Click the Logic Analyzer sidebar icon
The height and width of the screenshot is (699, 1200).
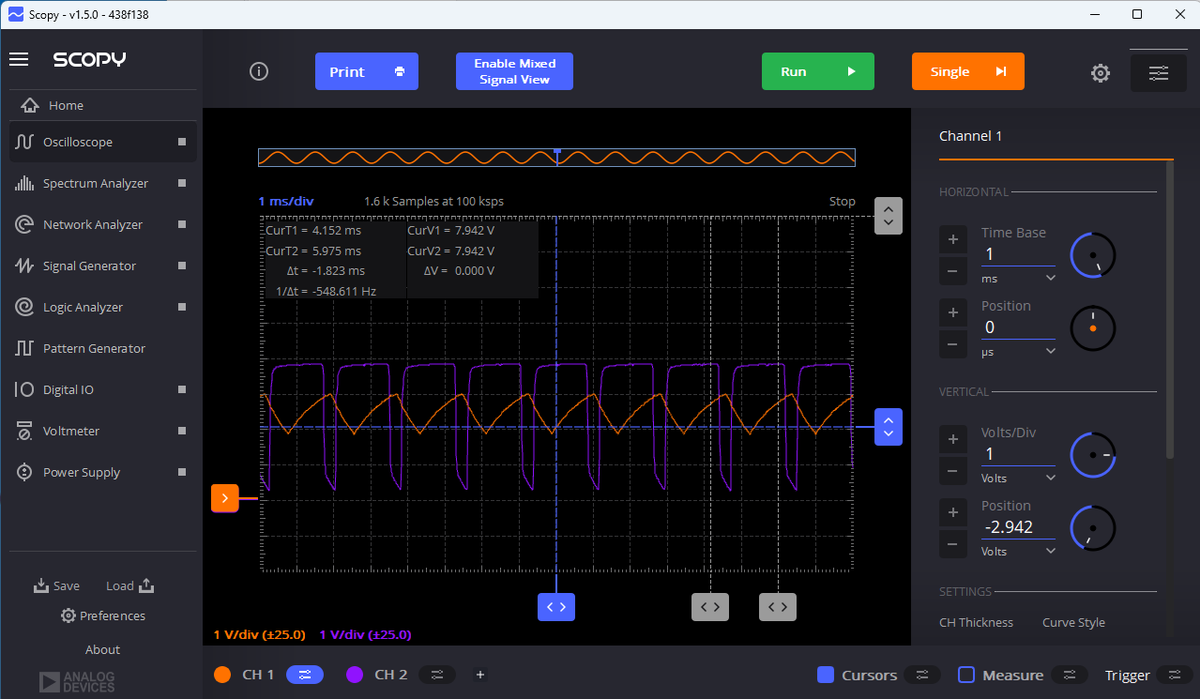(25, 307)
